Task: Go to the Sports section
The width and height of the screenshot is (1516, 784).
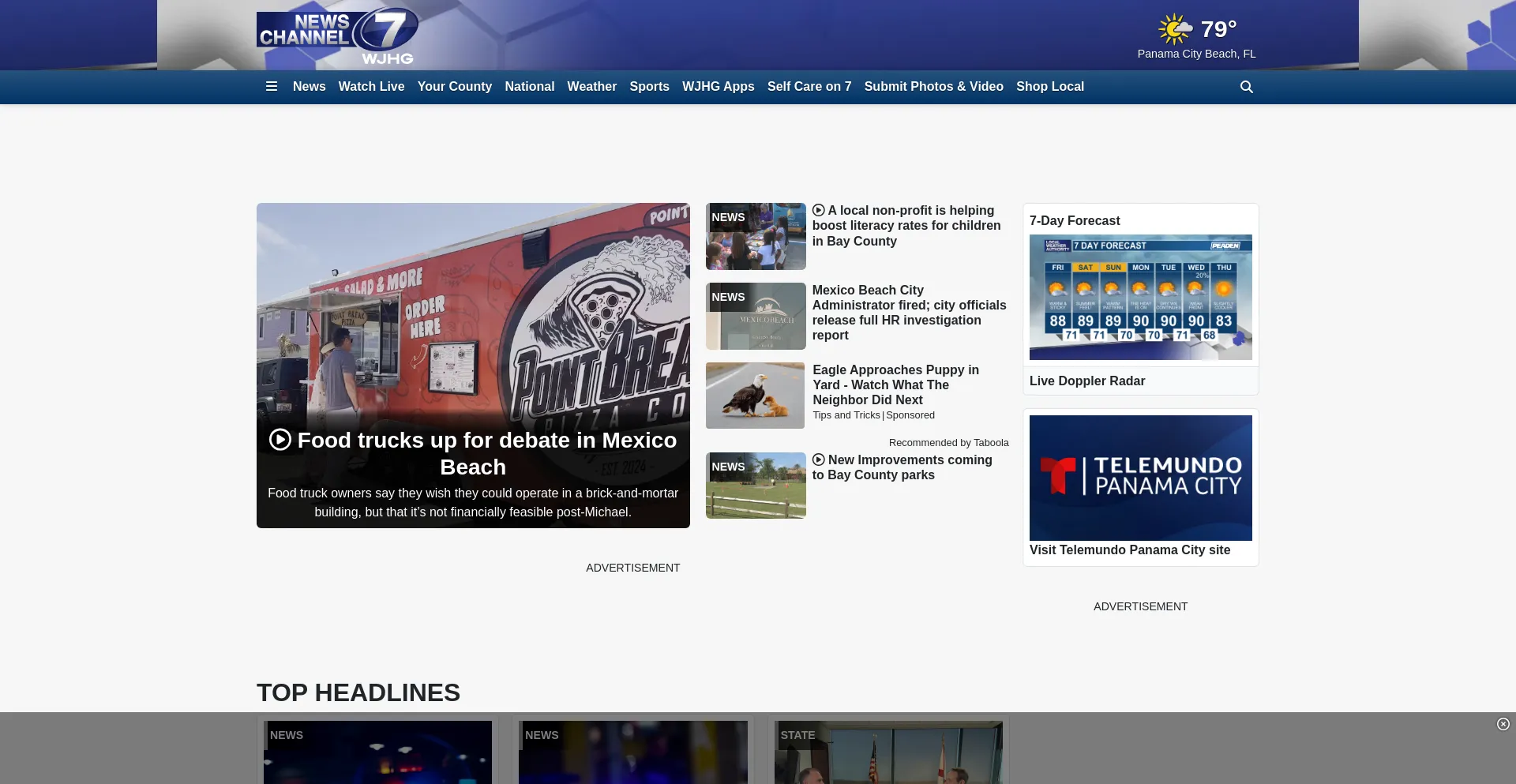Action: (x=649, y=87)
